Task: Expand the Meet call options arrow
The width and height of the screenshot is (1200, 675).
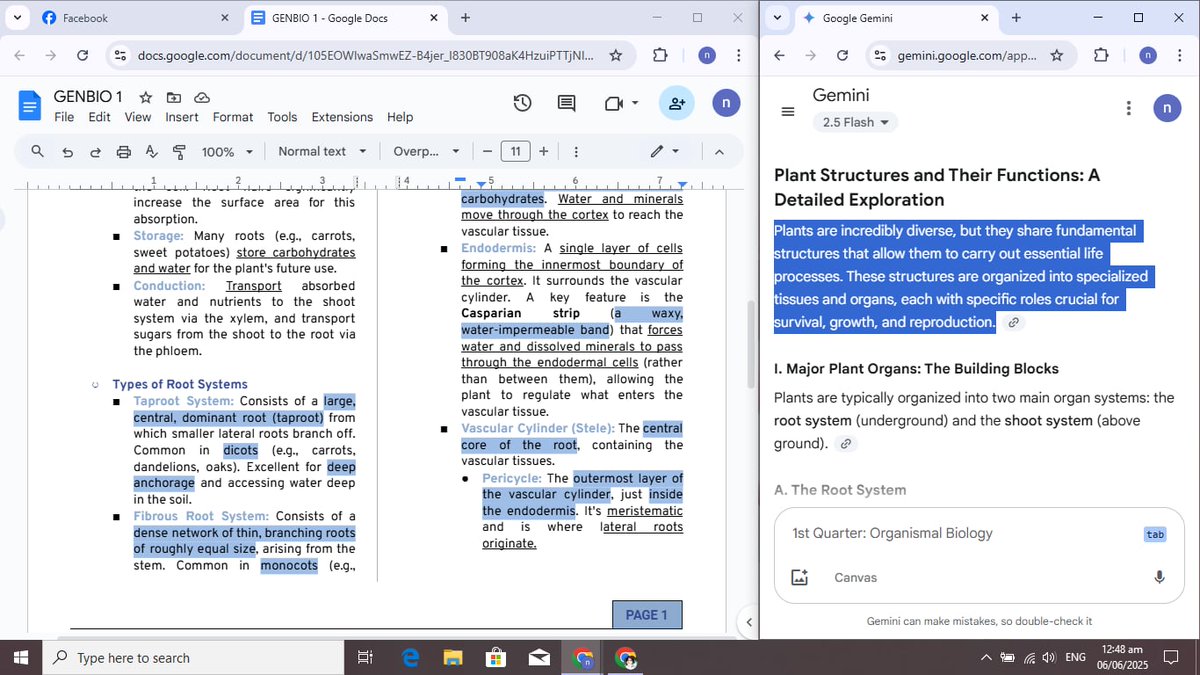Action: (635, 103)
